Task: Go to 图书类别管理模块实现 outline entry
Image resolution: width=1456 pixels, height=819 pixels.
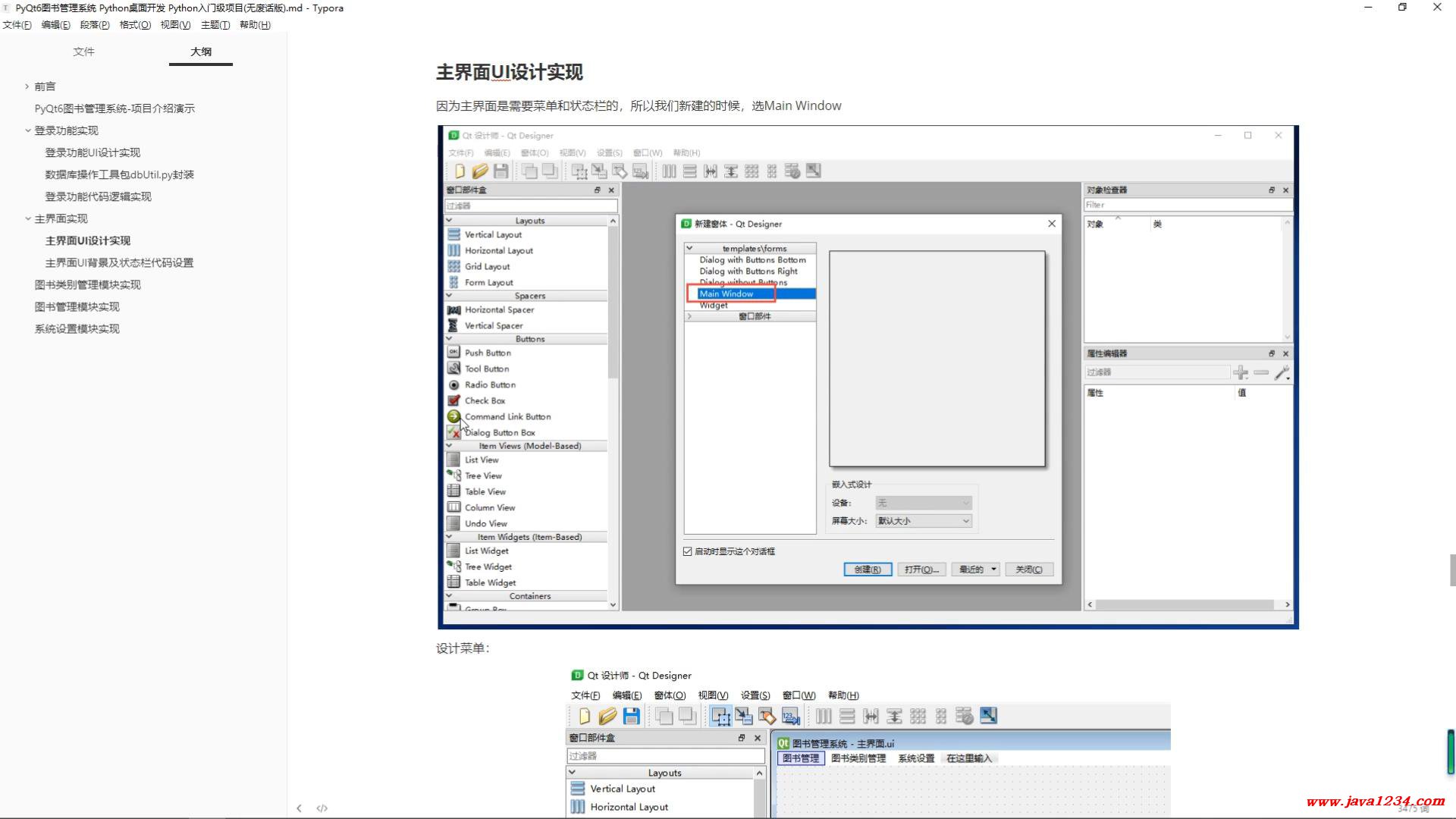Action: point(87,284)
